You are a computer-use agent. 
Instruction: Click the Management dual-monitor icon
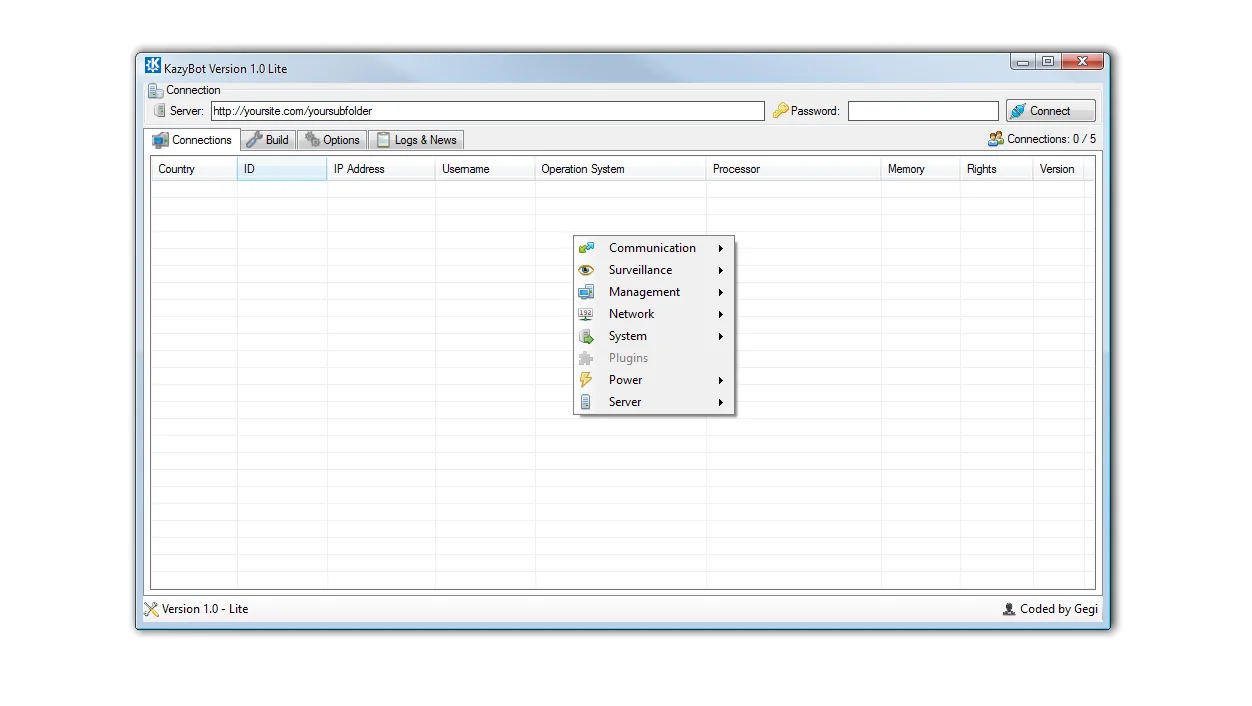[x=586, y=292]
